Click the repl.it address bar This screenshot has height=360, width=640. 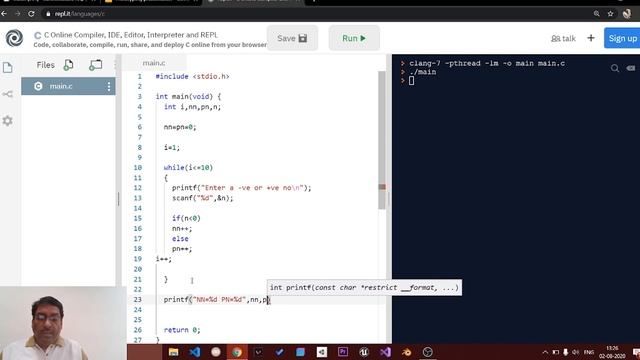coord(79,13)
